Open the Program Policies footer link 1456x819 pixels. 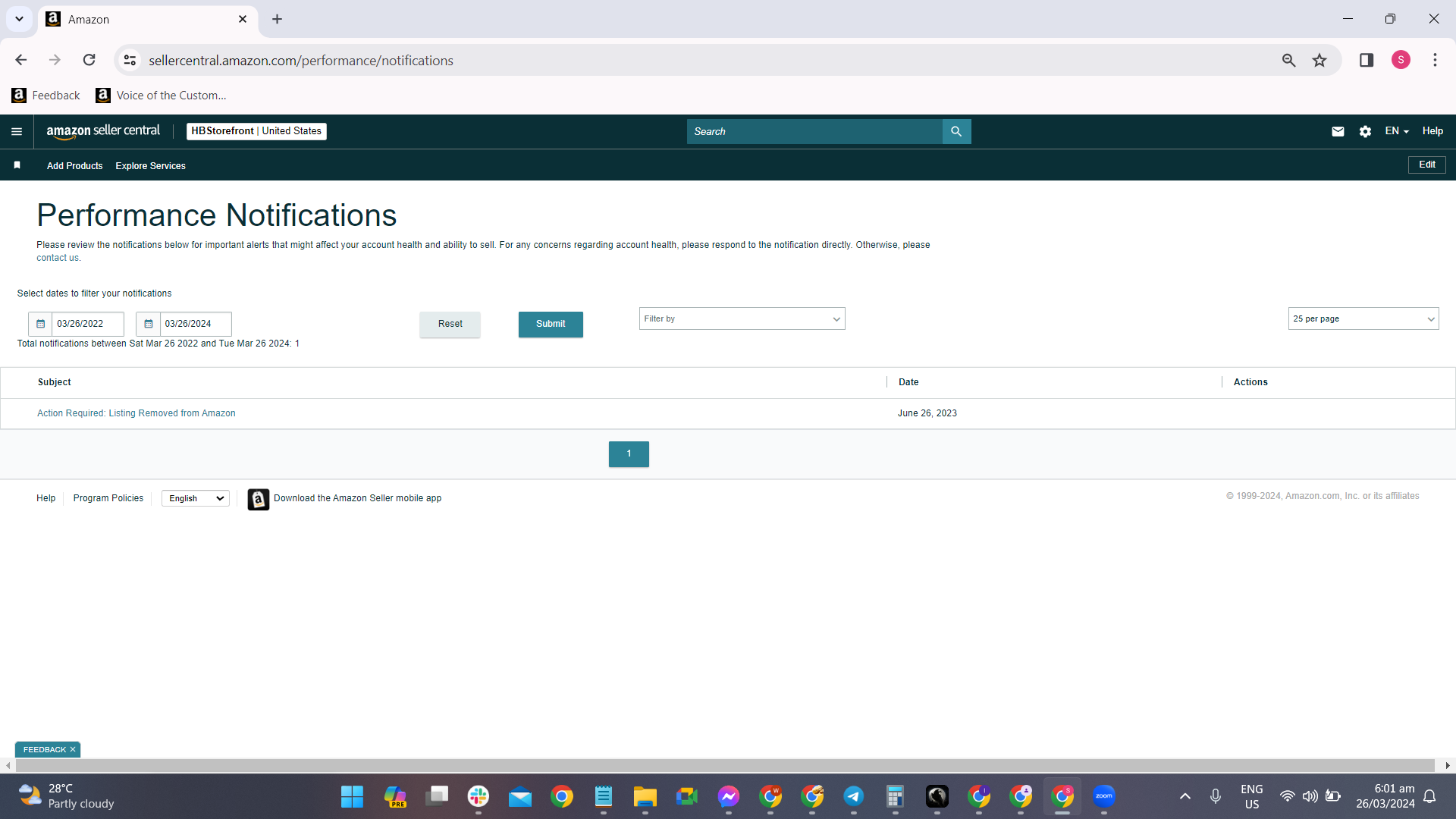(x=108, y=498)
